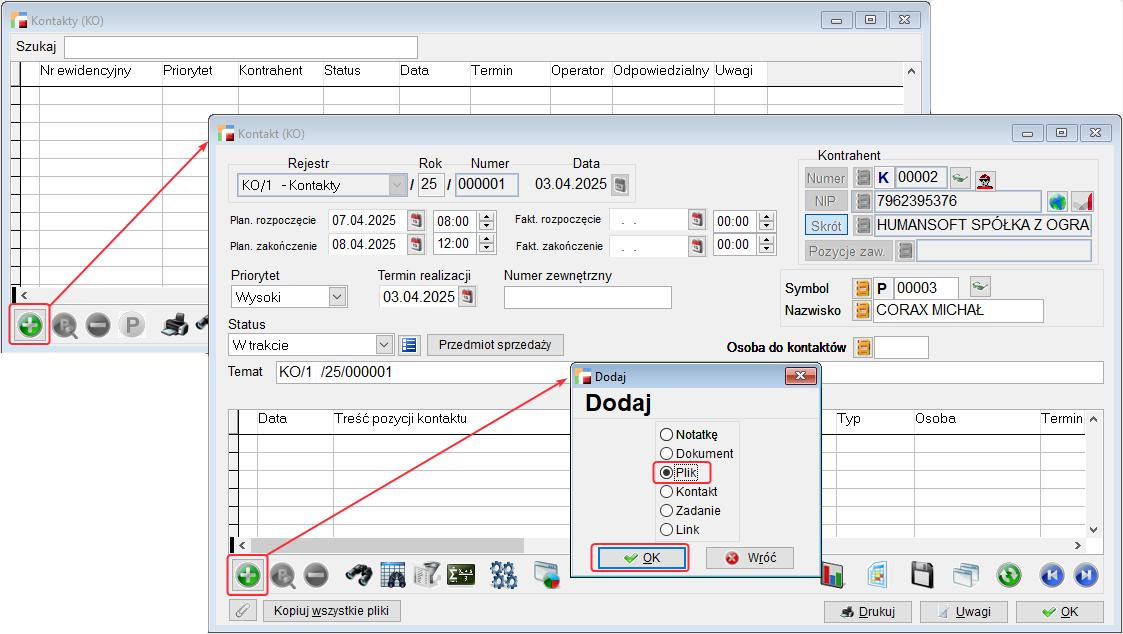Select the Notatkę radio option
The width and height of the screenshot is (1123, 634).
coord(667,435)
